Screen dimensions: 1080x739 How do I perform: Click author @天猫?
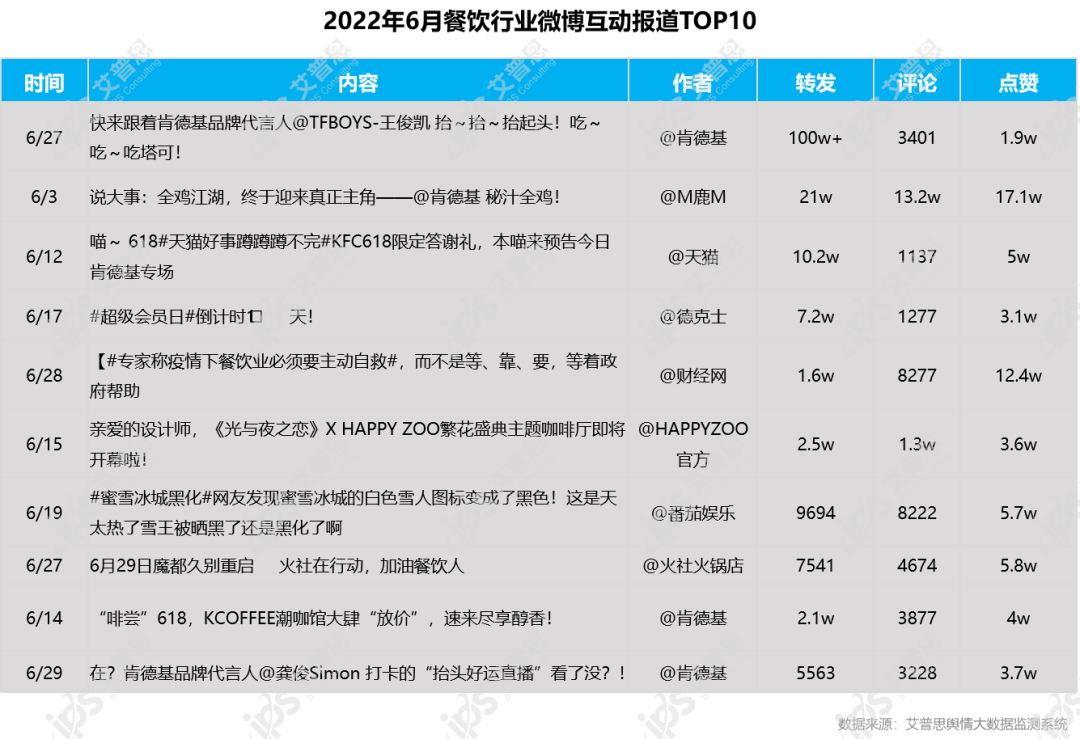(693, 257)
